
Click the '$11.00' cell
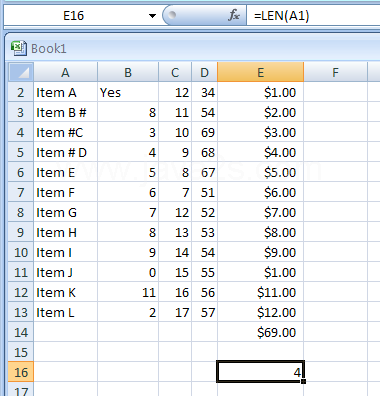click(261, 292)
